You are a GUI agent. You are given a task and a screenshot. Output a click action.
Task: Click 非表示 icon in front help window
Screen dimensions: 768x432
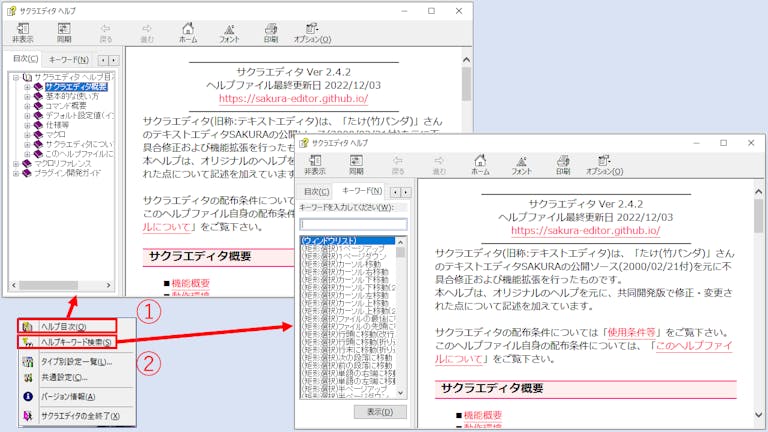point(315,165)
